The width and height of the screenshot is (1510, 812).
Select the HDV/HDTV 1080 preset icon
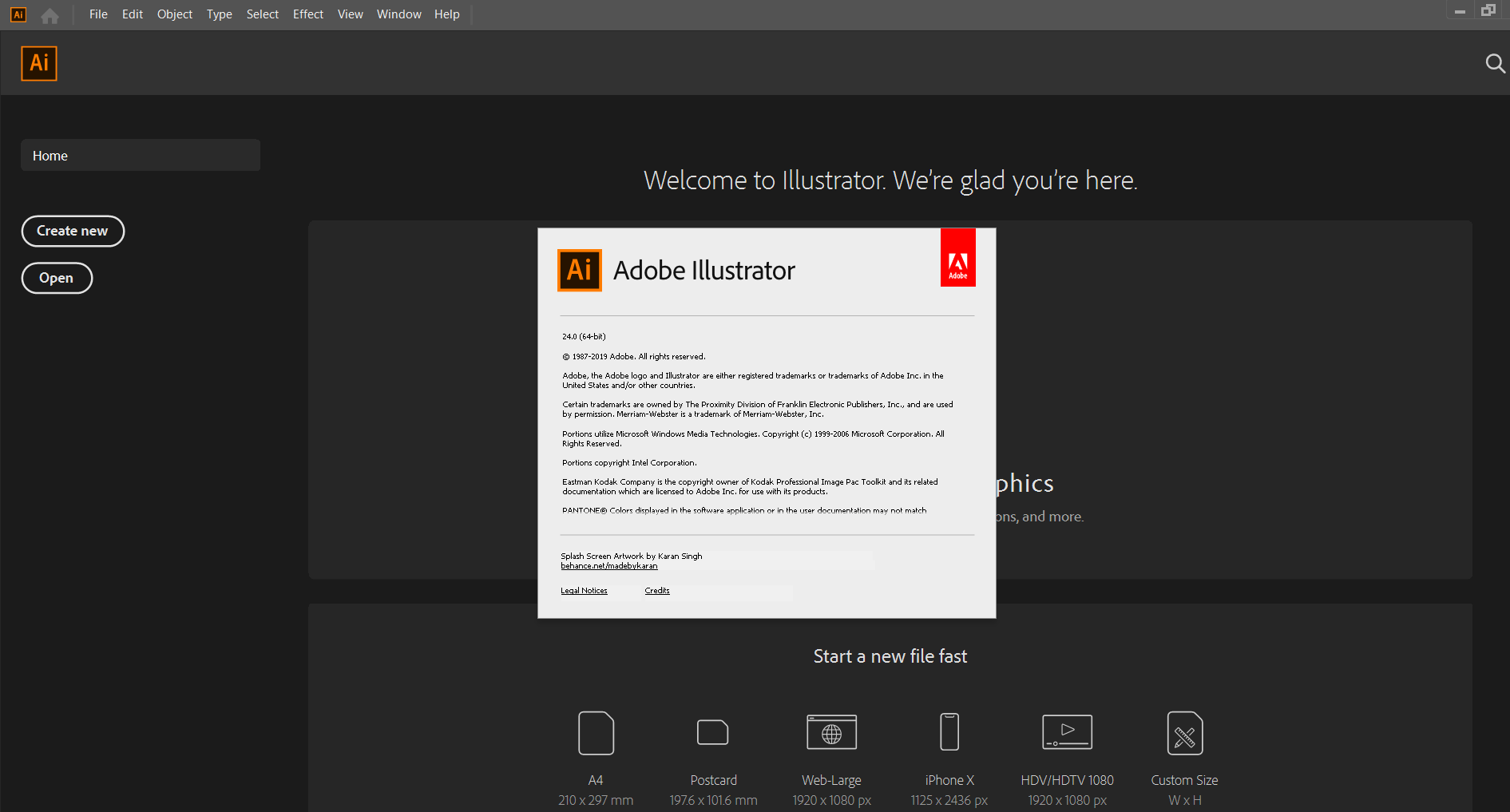click(1067, 732)
